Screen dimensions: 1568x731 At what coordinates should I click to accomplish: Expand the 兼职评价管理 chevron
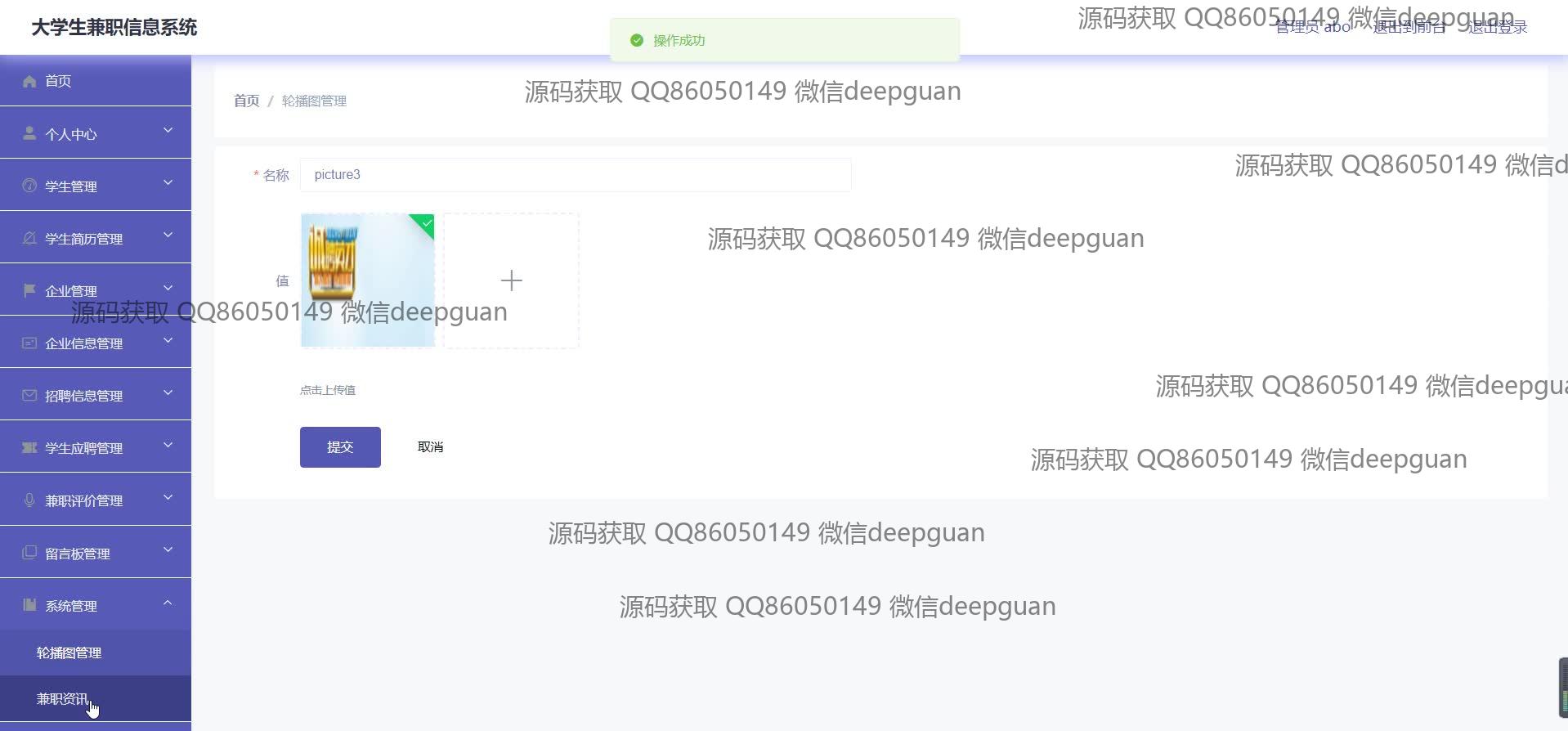(x=168, y=496)
